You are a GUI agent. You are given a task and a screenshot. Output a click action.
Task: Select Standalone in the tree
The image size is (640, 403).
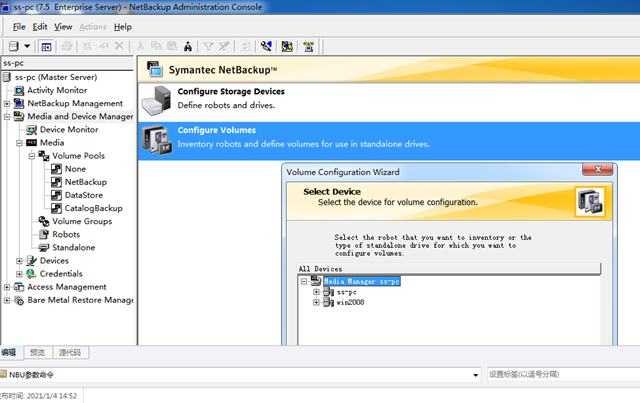tap(73, 247)
